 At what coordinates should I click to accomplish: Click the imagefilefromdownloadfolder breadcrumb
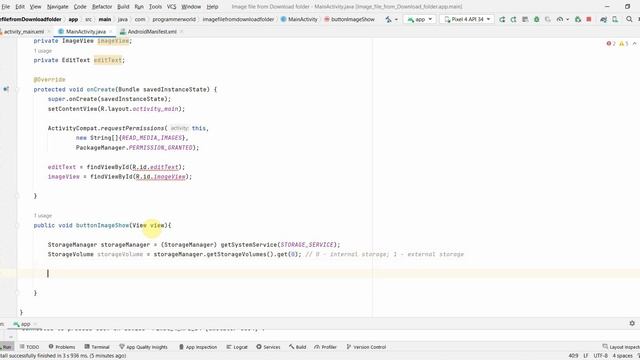click(x=238, y=19)
